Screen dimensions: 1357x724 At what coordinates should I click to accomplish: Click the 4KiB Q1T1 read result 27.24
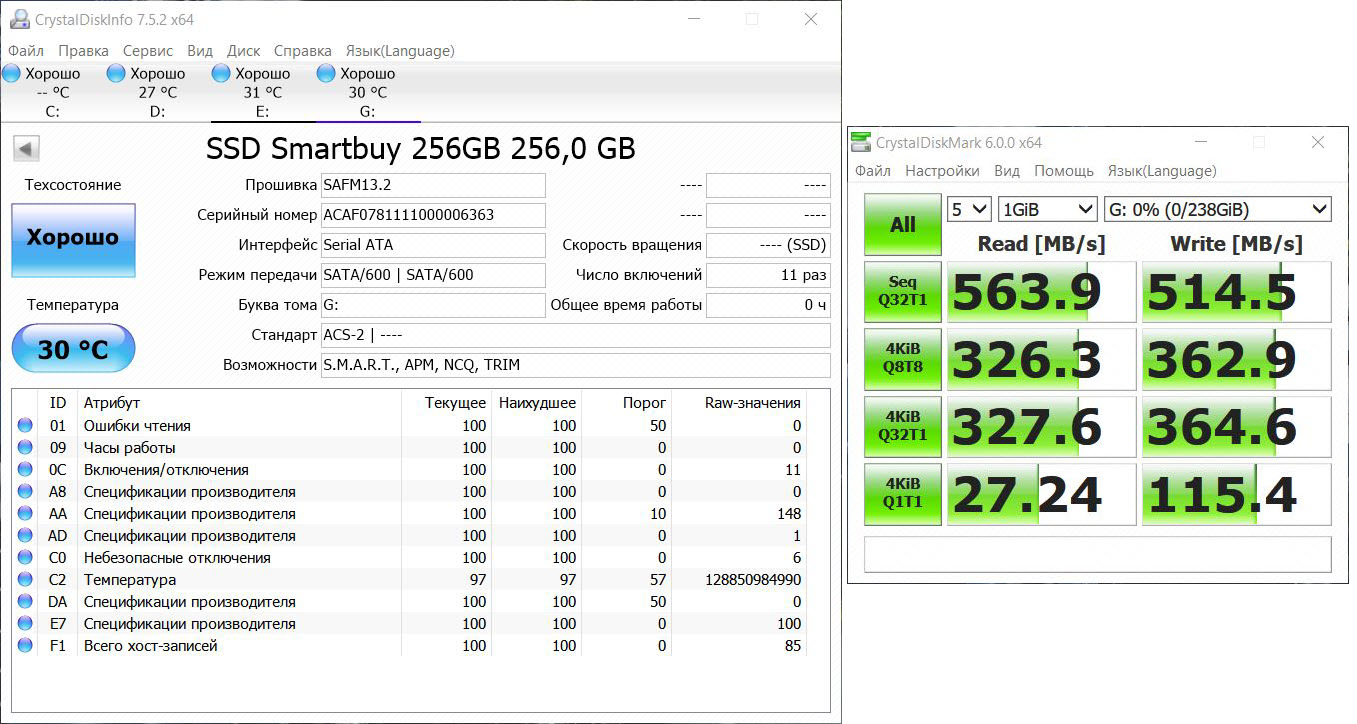click(1041, 494)
